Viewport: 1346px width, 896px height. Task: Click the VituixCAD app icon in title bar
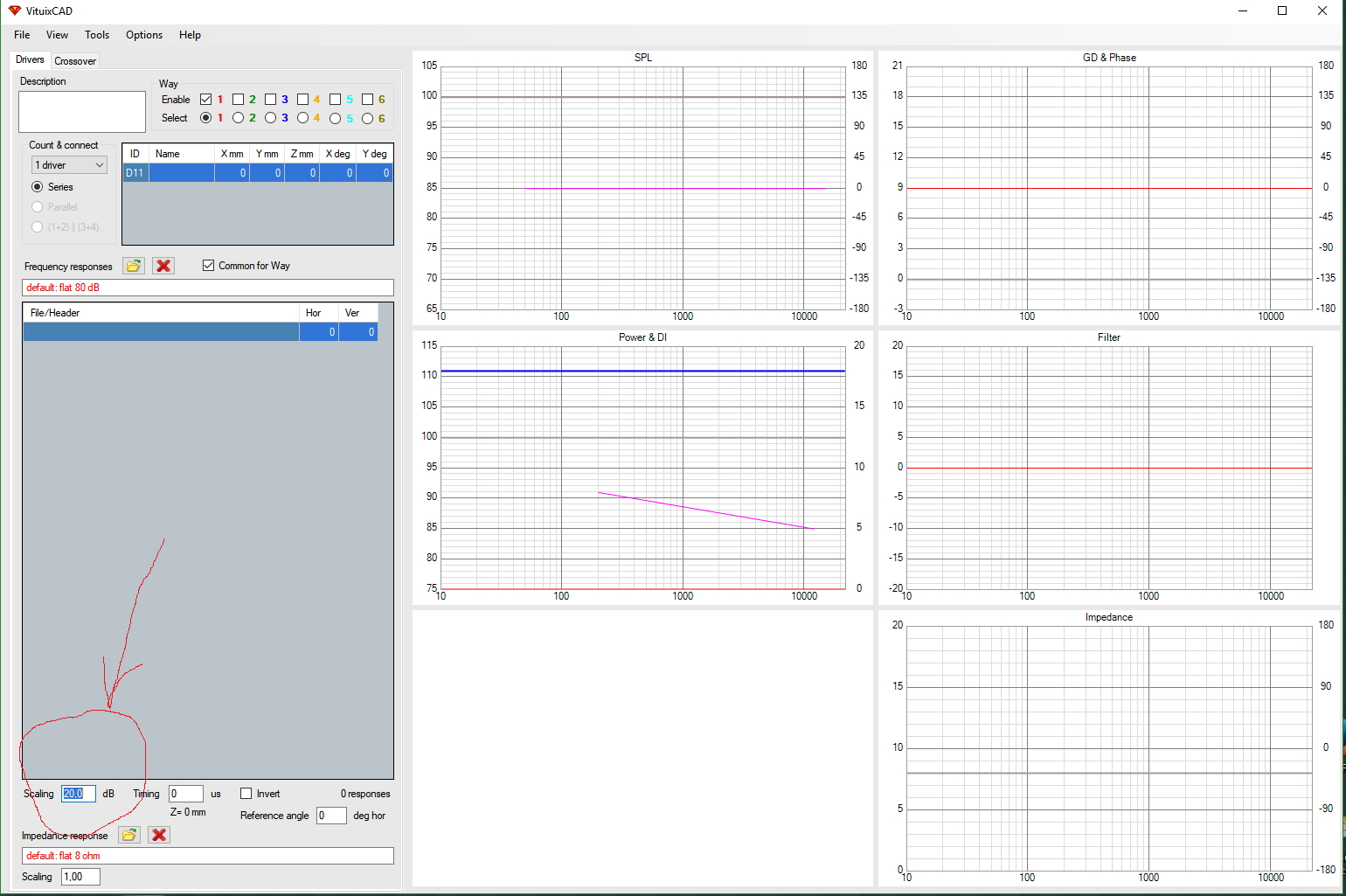pos(14,10)
